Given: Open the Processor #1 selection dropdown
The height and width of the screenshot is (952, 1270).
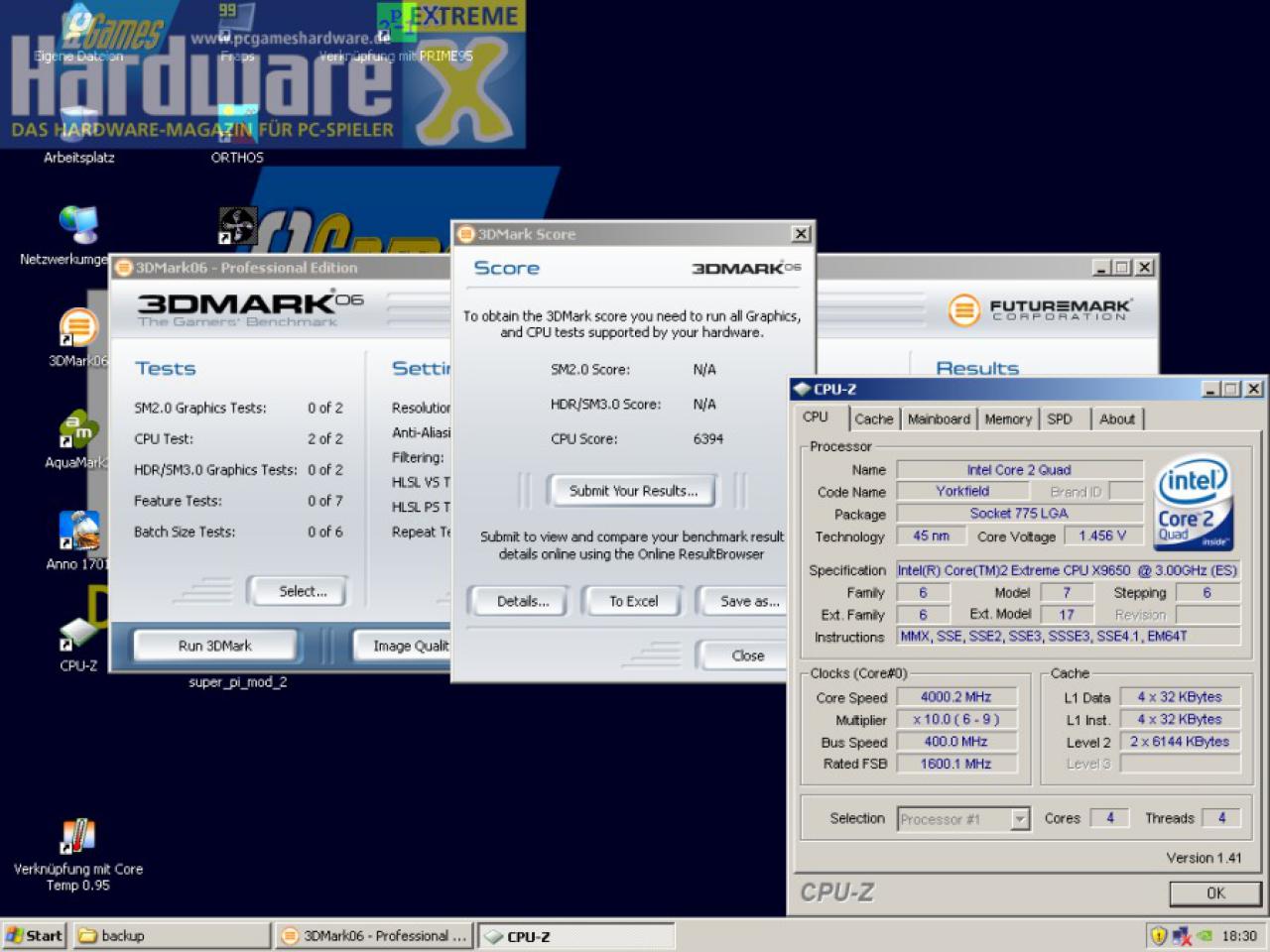Looking at the screenshot, I should [x=1019, y=818].
